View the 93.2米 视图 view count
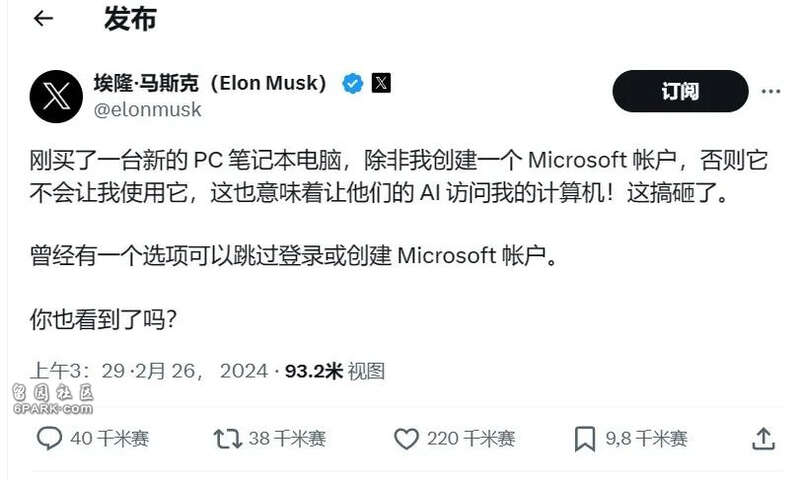This screenshot has height=480, width=800. tap(335, 371)
